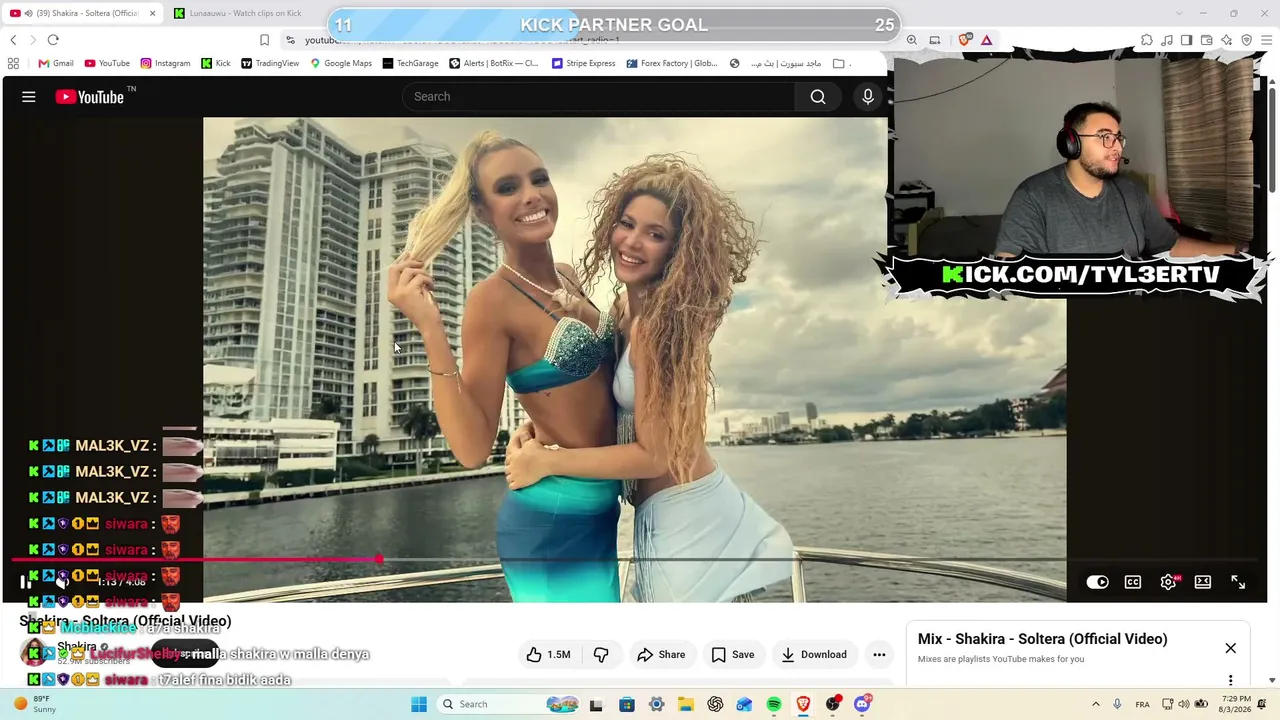Go back using the browser back arrow
This screenshot has width=1280, height=720.
(x=13, y=40)
